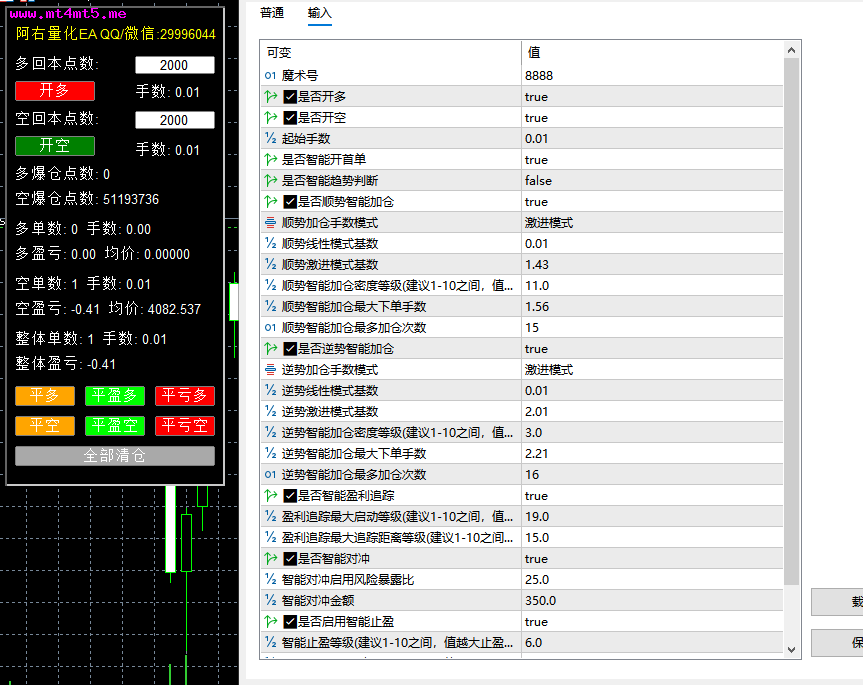Click the fraction icon next to 起始手数
Screen dimensions: 863x685
[x=270, y=138]
